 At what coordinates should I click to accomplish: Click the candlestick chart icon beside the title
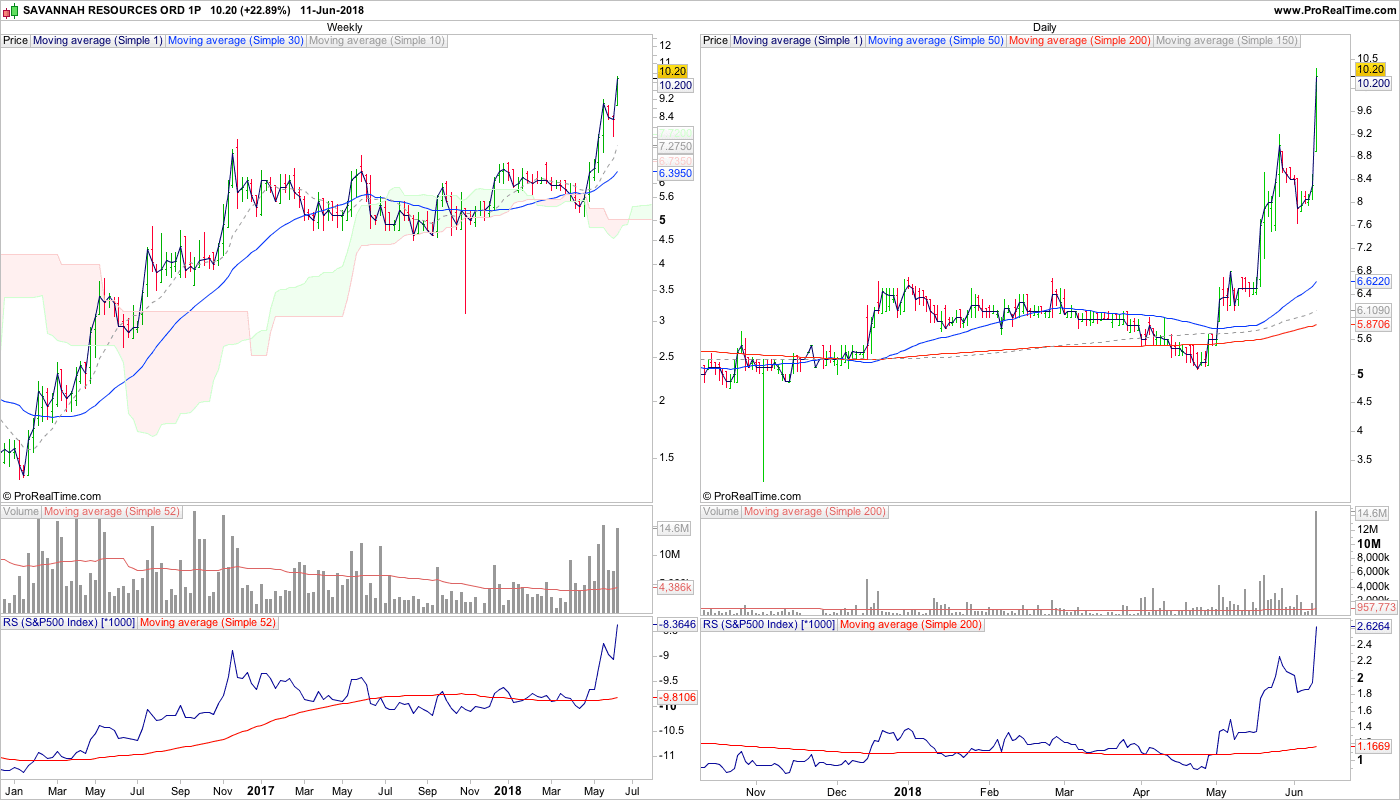11,10
